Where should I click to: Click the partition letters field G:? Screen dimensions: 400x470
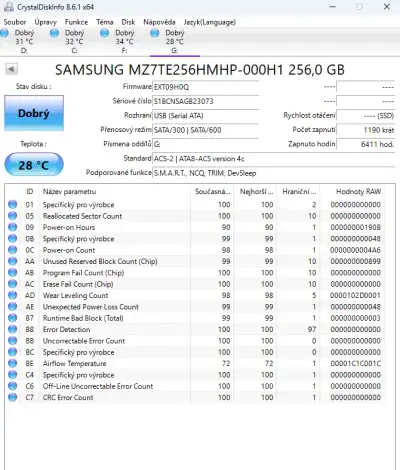[x=205, y=144]
